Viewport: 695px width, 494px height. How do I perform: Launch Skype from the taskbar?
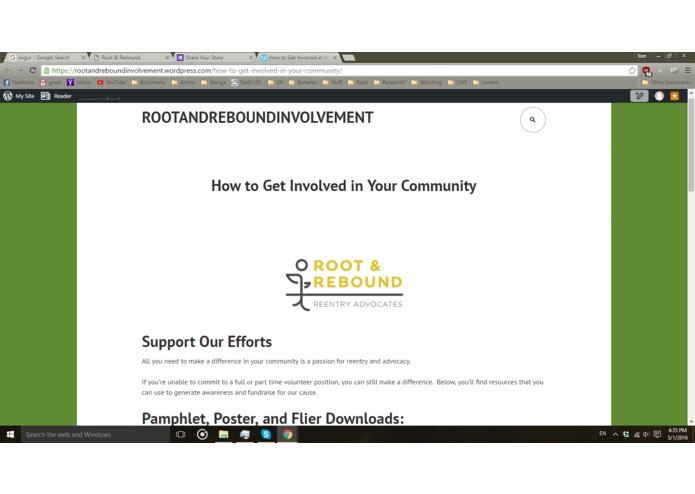point(266,435)
